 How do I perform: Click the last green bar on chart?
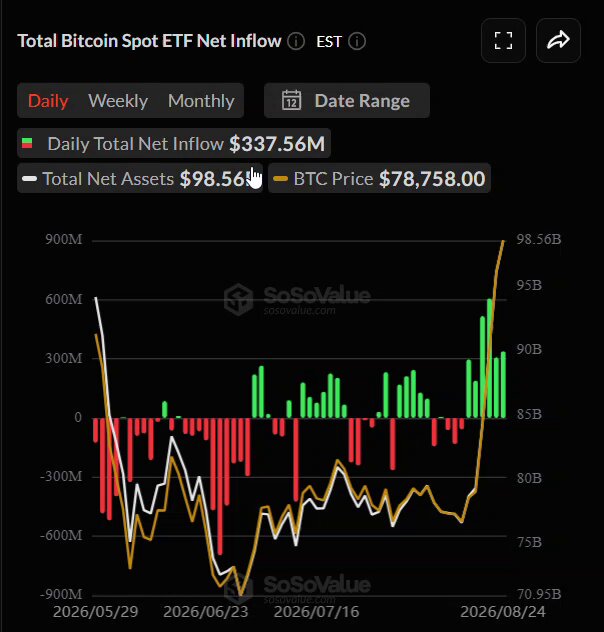pos(503,385)
